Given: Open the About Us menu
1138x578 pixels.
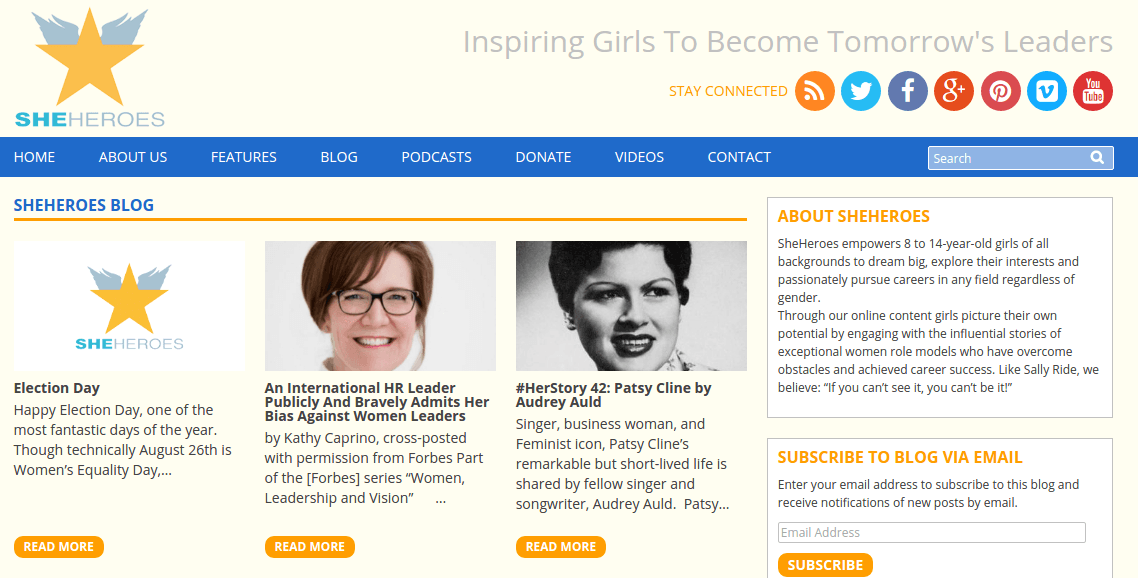Looking at the screenshot, I should pyautogui.click(x=133, y=157).
